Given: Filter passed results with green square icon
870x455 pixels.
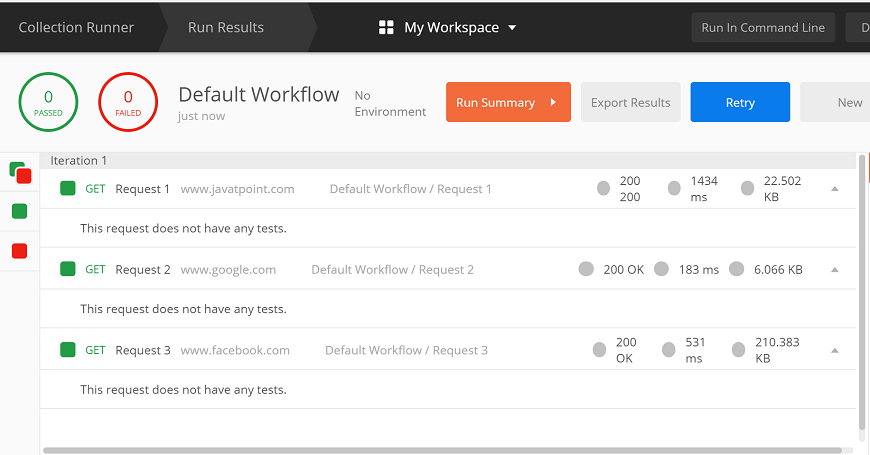Looking at the screenshot, I should point(19,211).
